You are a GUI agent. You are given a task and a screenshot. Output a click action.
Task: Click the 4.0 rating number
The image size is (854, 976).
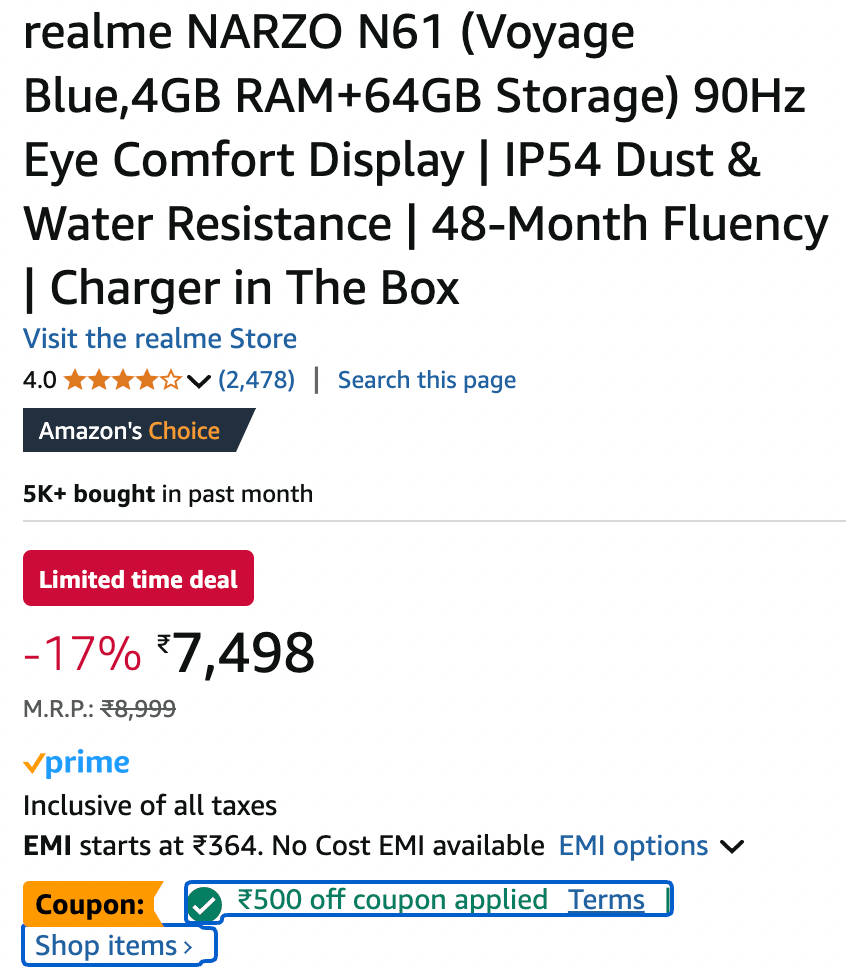pos(39,381)
